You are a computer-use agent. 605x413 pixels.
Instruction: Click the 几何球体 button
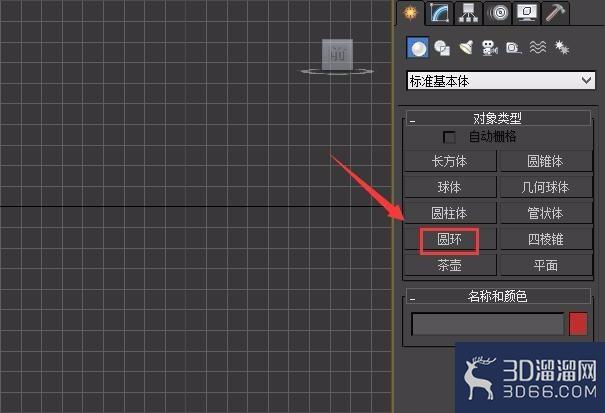546,187
